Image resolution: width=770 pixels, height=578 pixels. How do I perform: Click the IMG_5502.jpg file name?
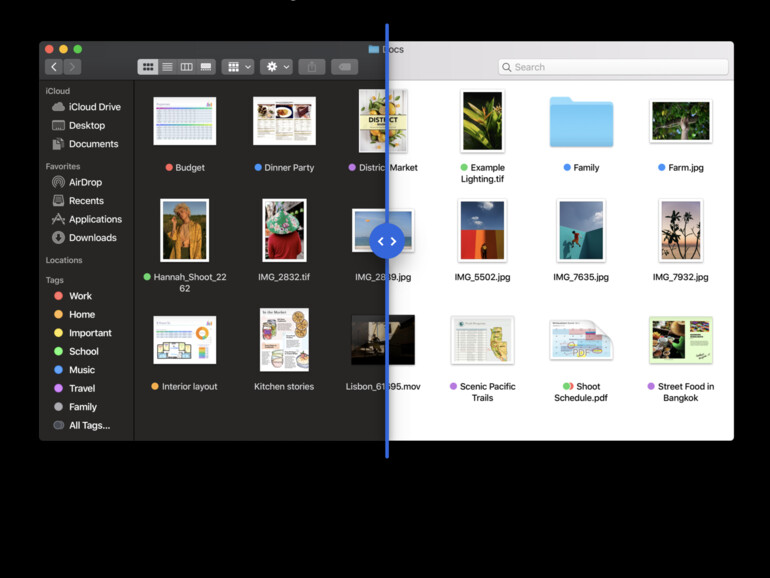pyautogui.click(x=482, y=277)
